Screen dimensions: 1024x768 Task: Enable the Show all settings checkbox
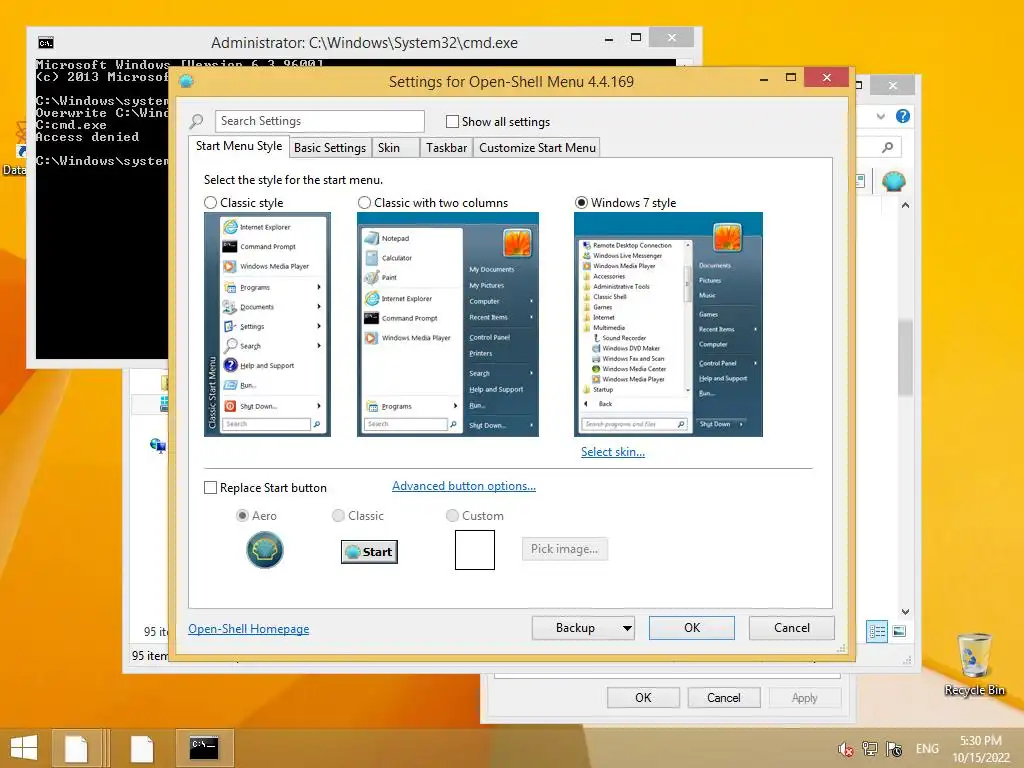pos(452,121)
